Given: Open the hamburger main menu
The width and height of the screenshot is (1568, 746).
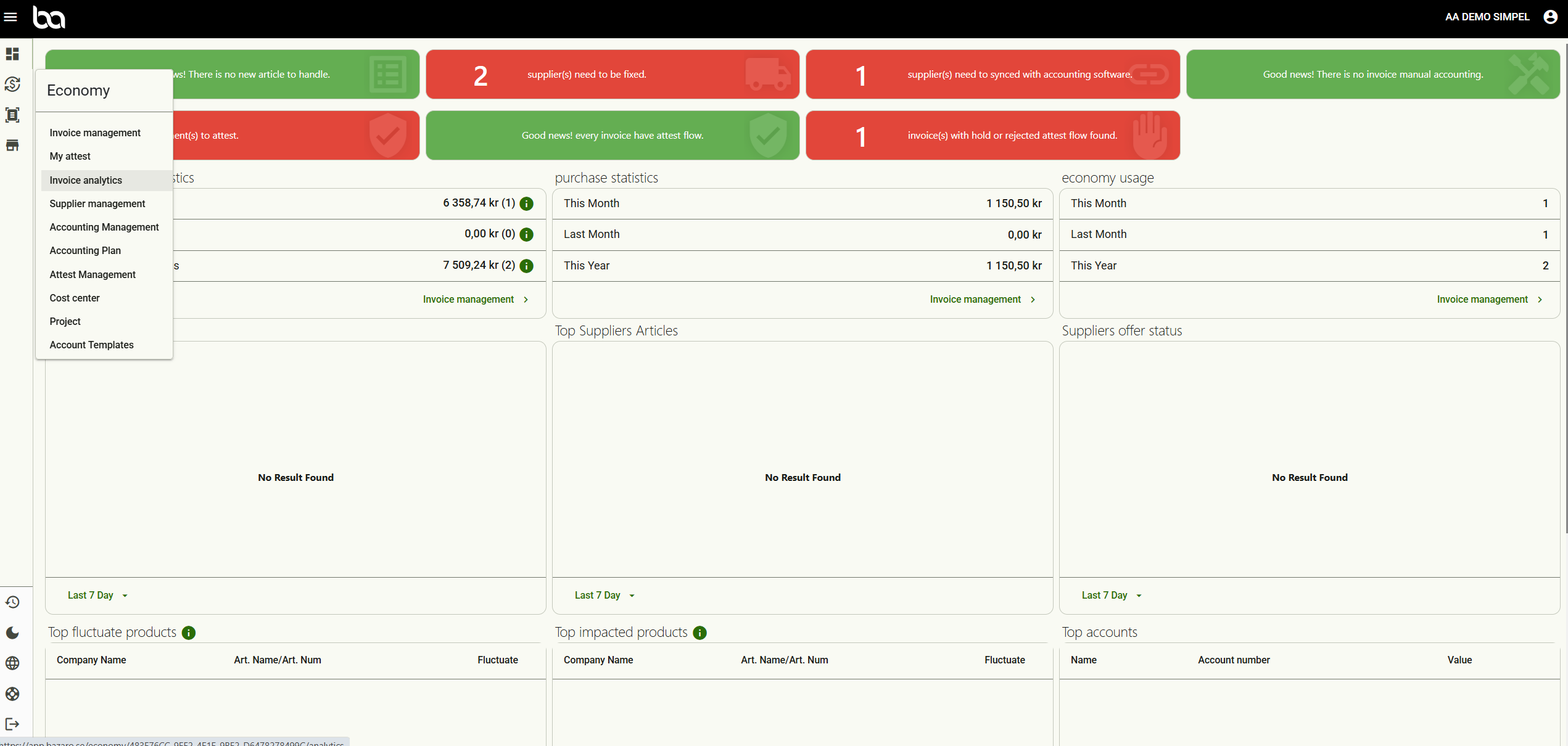Looking at the screenshot, I should tap(10, 17).
